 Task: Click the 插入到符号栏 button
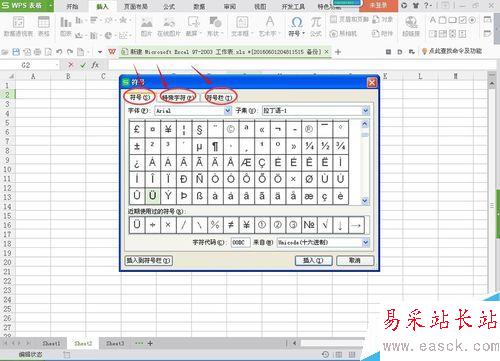point(149,260)
